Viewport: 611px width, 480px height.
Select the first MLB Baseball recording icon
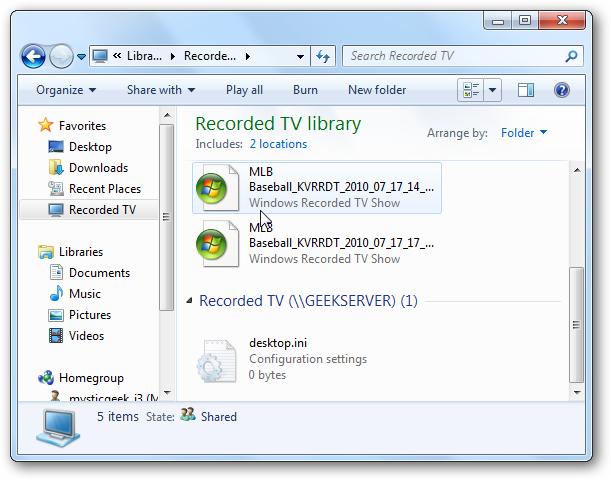[x=217, y=188]
